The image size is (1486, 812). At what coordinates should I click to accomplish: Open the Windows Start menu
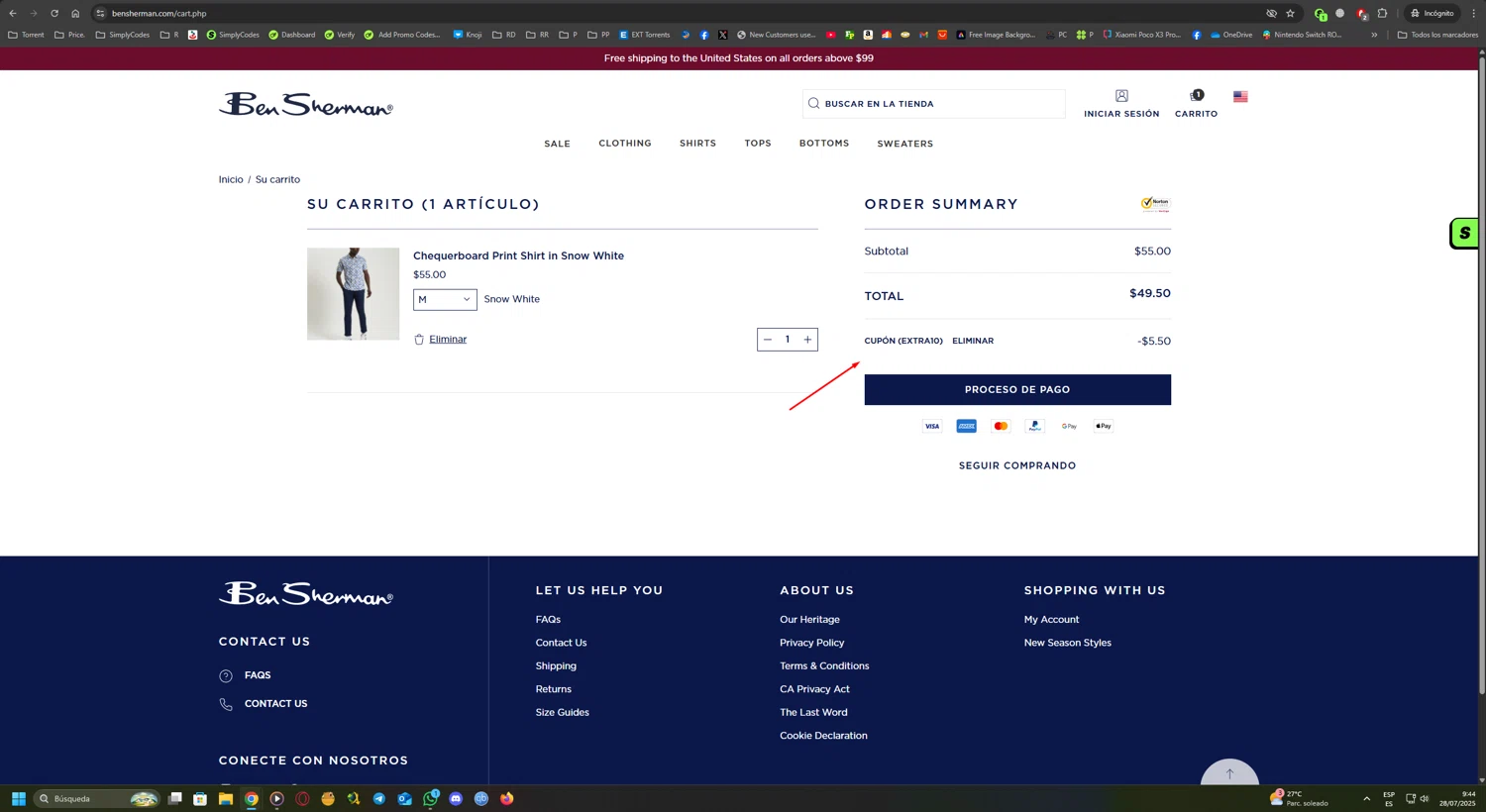click(x=18, y=799)
